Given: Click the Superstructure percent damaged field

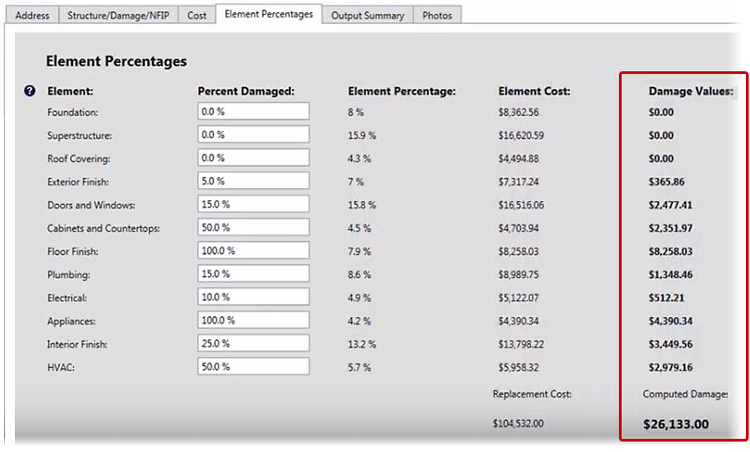Looking at the screenshot, I should 254,134.
